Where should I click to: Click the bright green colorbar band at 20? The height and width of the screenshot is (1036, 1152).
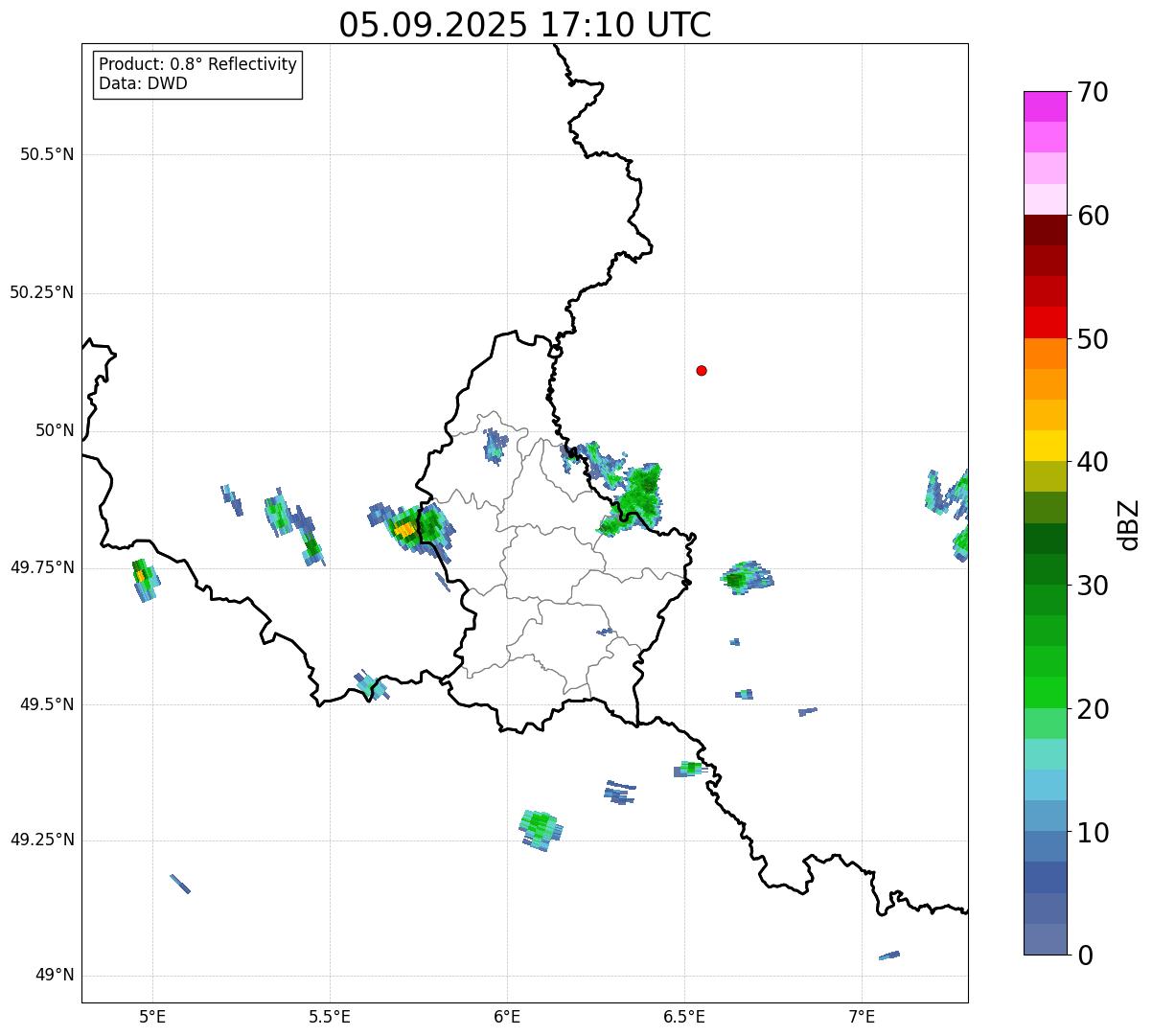pyautogui.click(x=1045, y=692)
